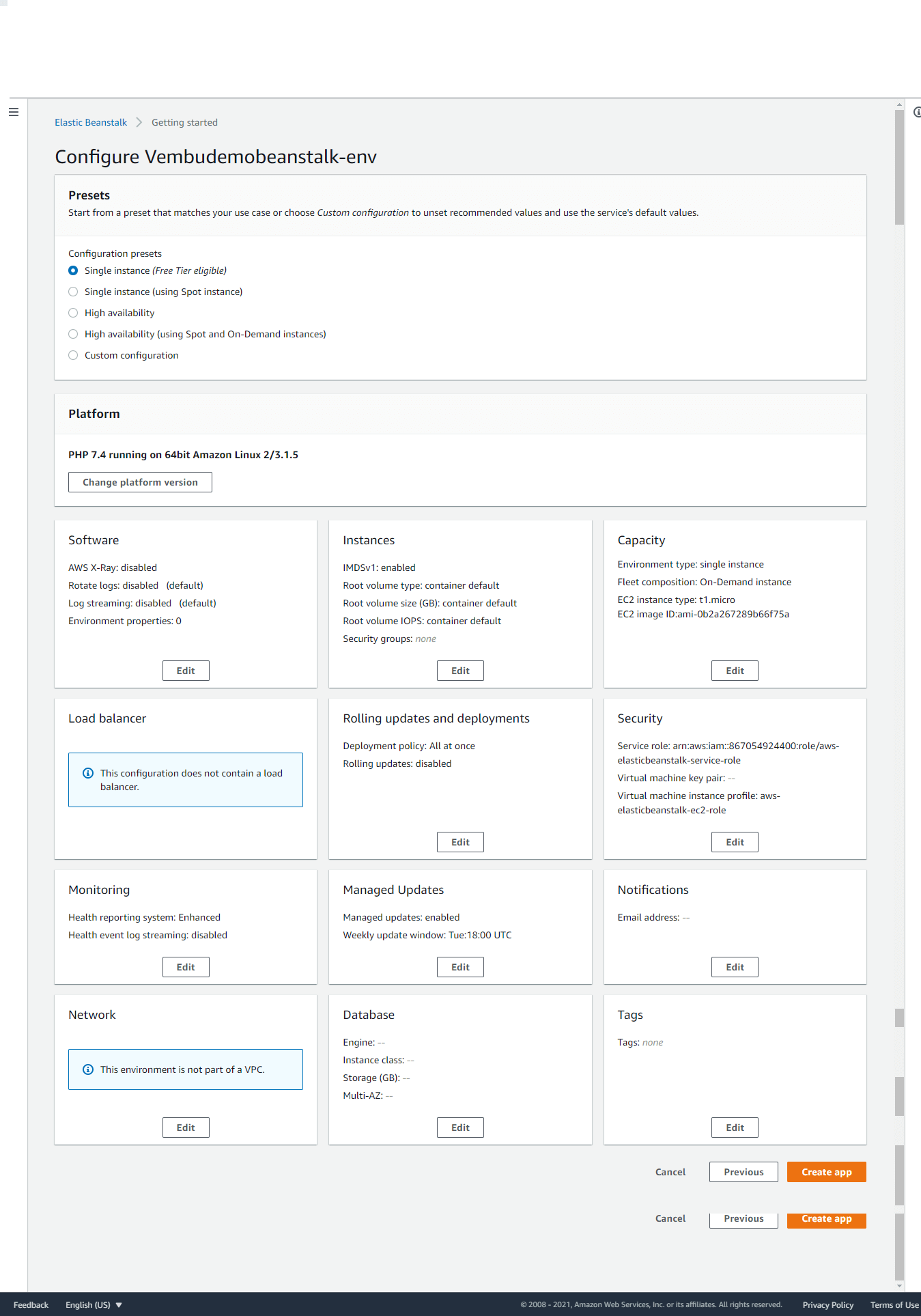Click the upper Create app button
Image resolution: width=921 pixels, height=1316 pixels.
point(826,1172)
